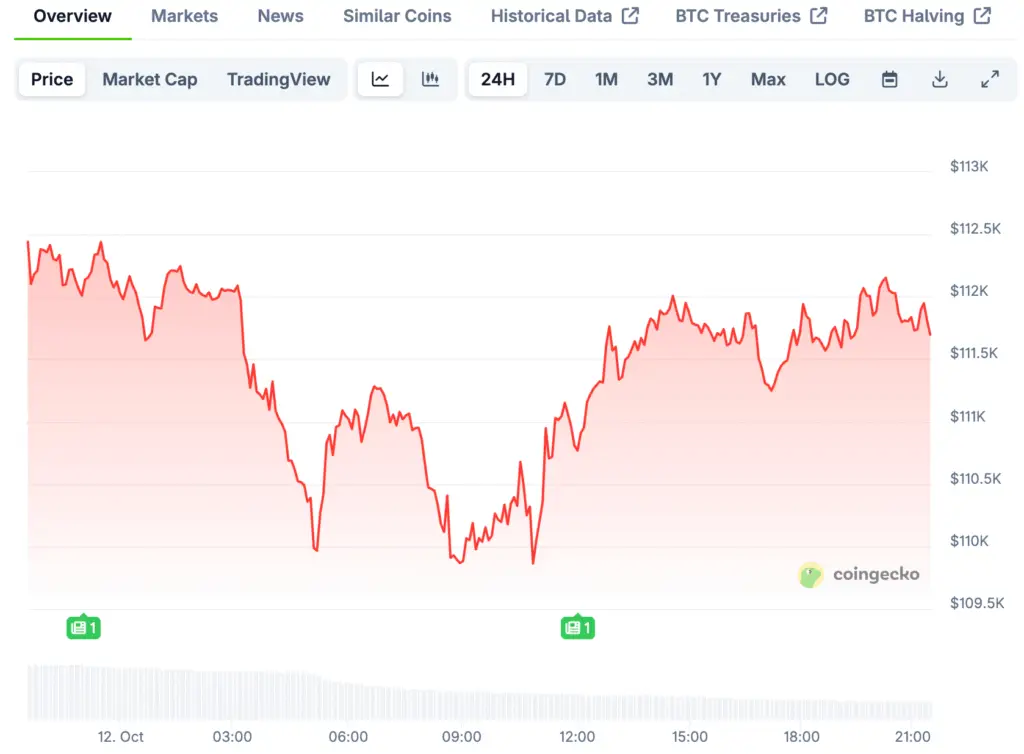Open the calendar date range picker

click(889, 80)
